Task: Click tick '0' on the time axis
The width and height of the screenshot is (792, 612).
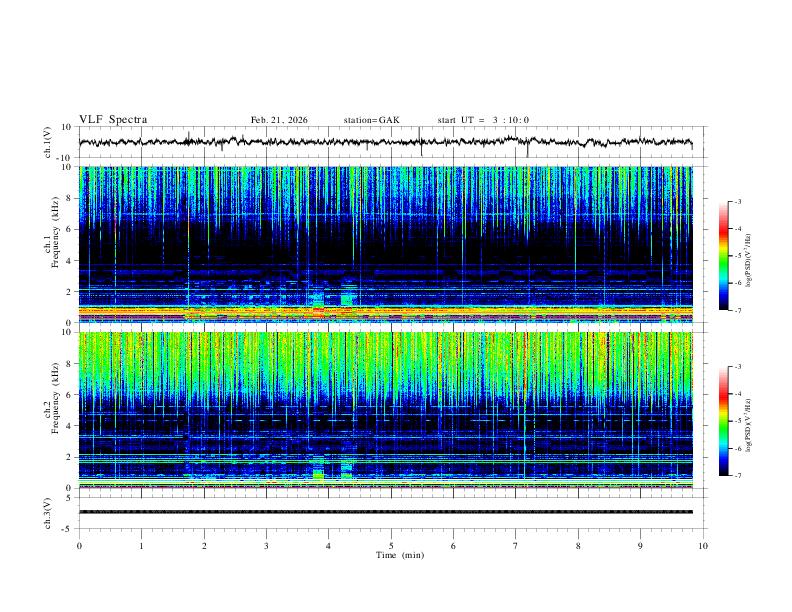Action: coord(79,546)
